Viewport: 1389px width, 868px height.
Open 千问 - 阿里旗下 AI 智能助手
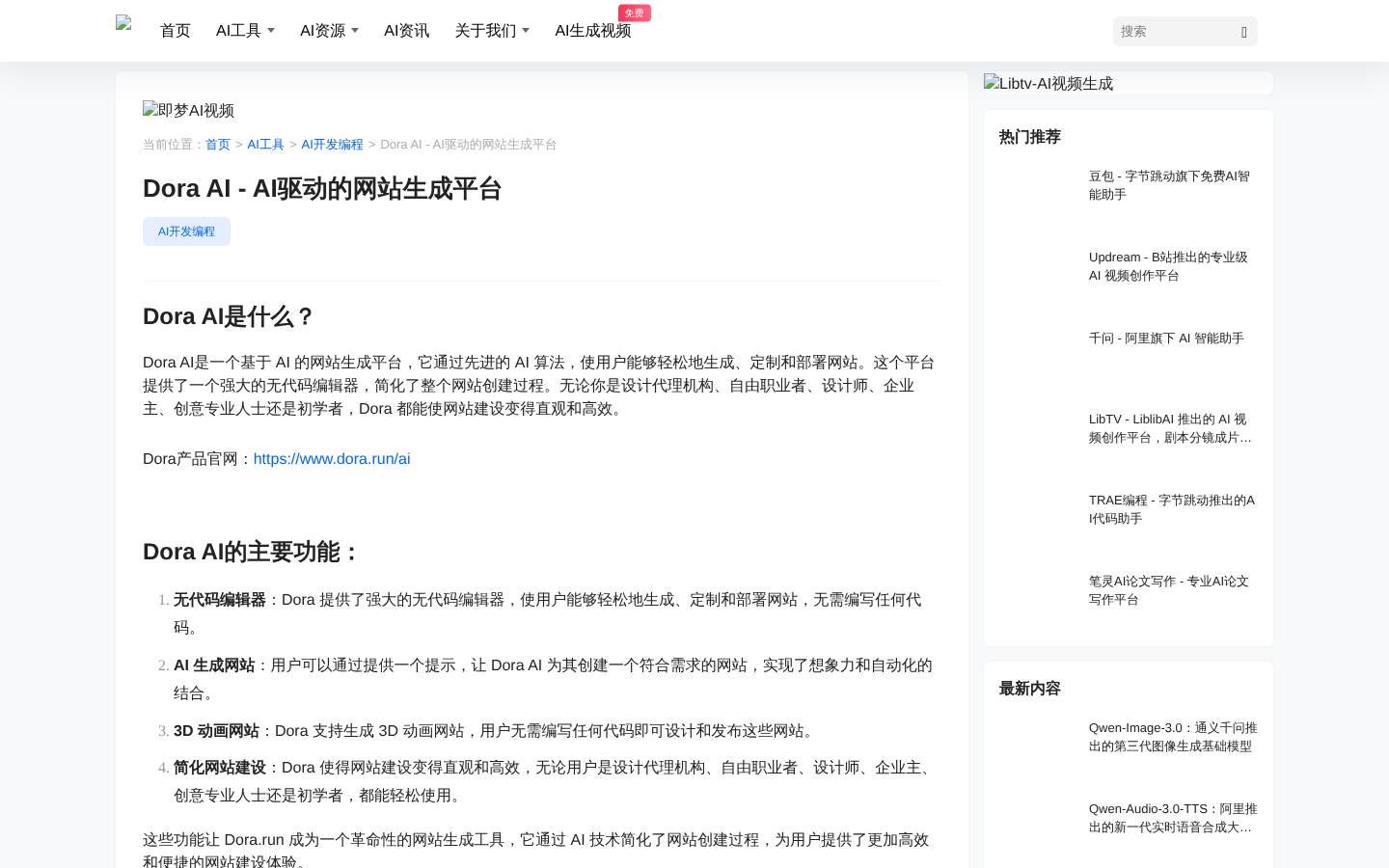[x=1166, y=339]
